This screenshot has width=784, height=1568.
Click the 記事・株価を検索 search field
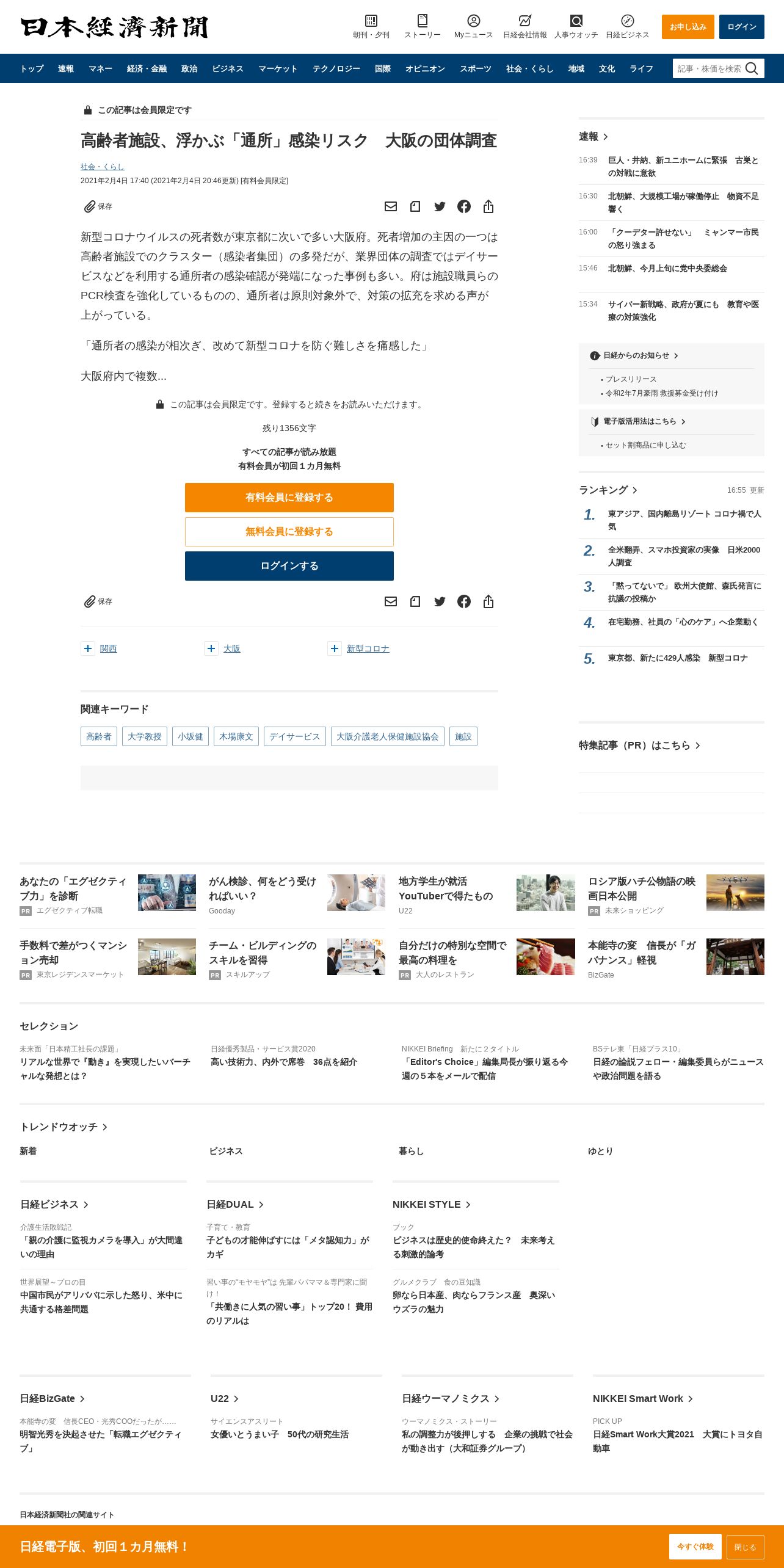pyautogui.click(x=710, y=68)
